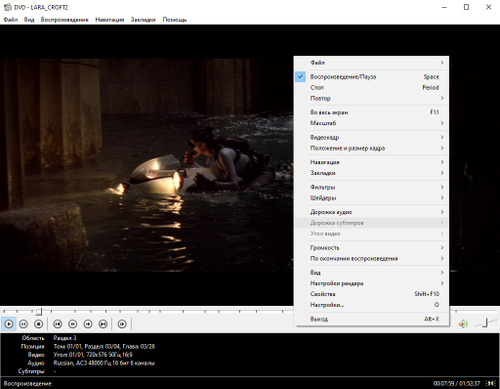
Task: Click the Субтитры label in info panel
Action: pos(31,371)
